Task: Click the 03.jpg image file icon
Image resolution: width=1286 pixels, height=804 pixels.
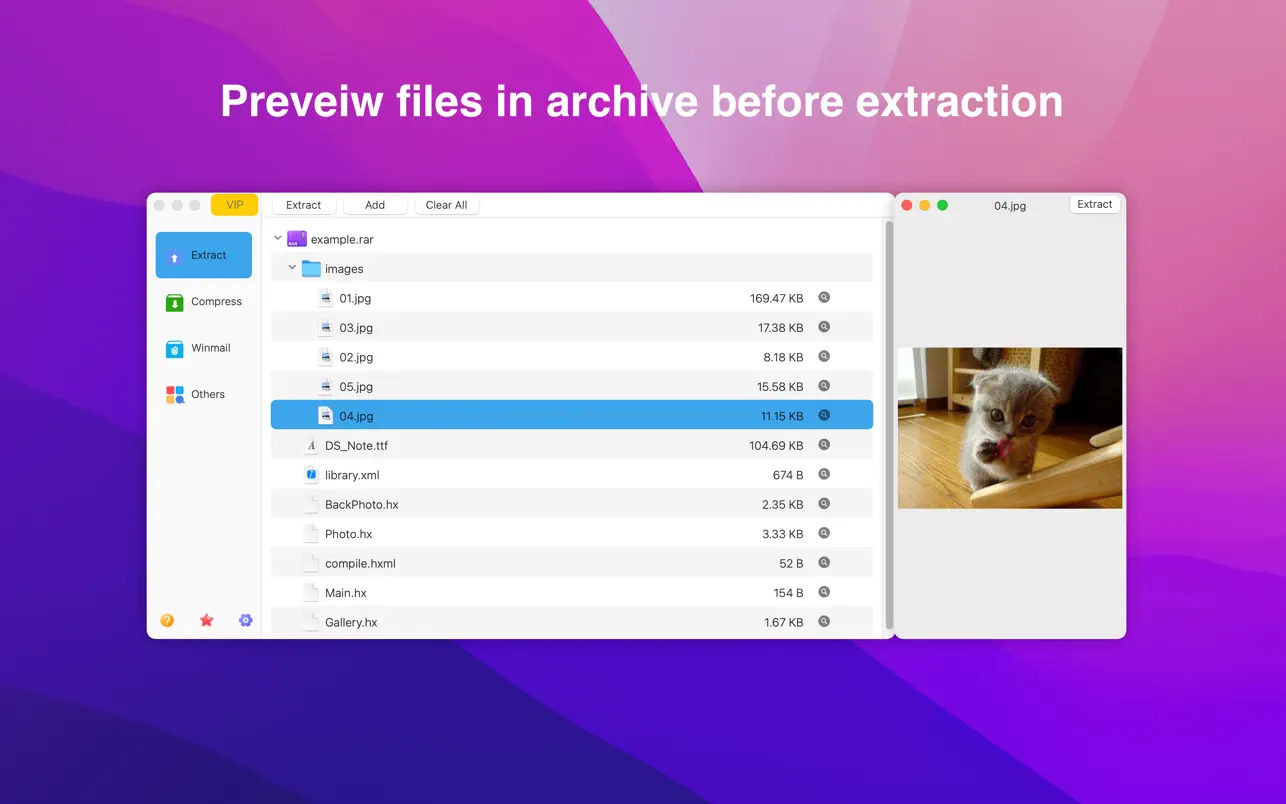Action: [325, 327]
